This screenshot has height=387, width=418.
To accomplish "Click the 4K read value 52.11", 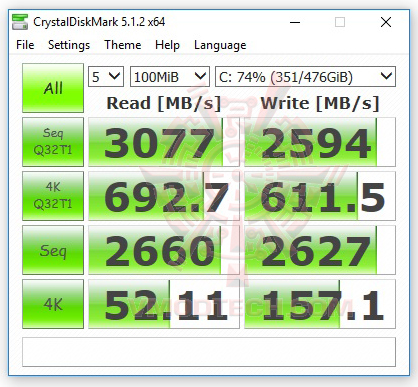I will click(164, 304).
